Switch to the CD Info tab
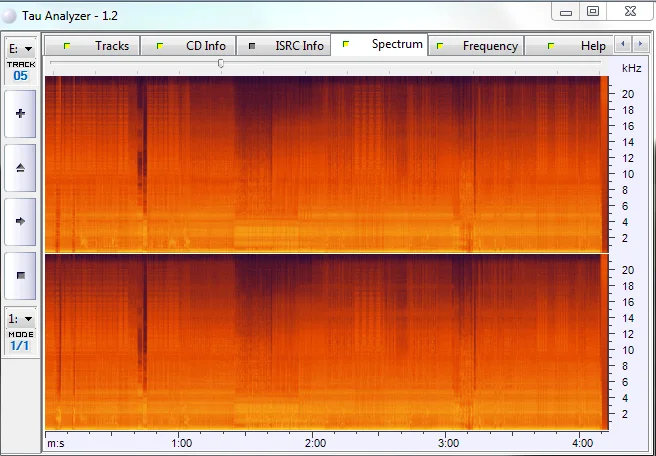The height and width of the screenshot is (456, 656). [x=188, y=46]
